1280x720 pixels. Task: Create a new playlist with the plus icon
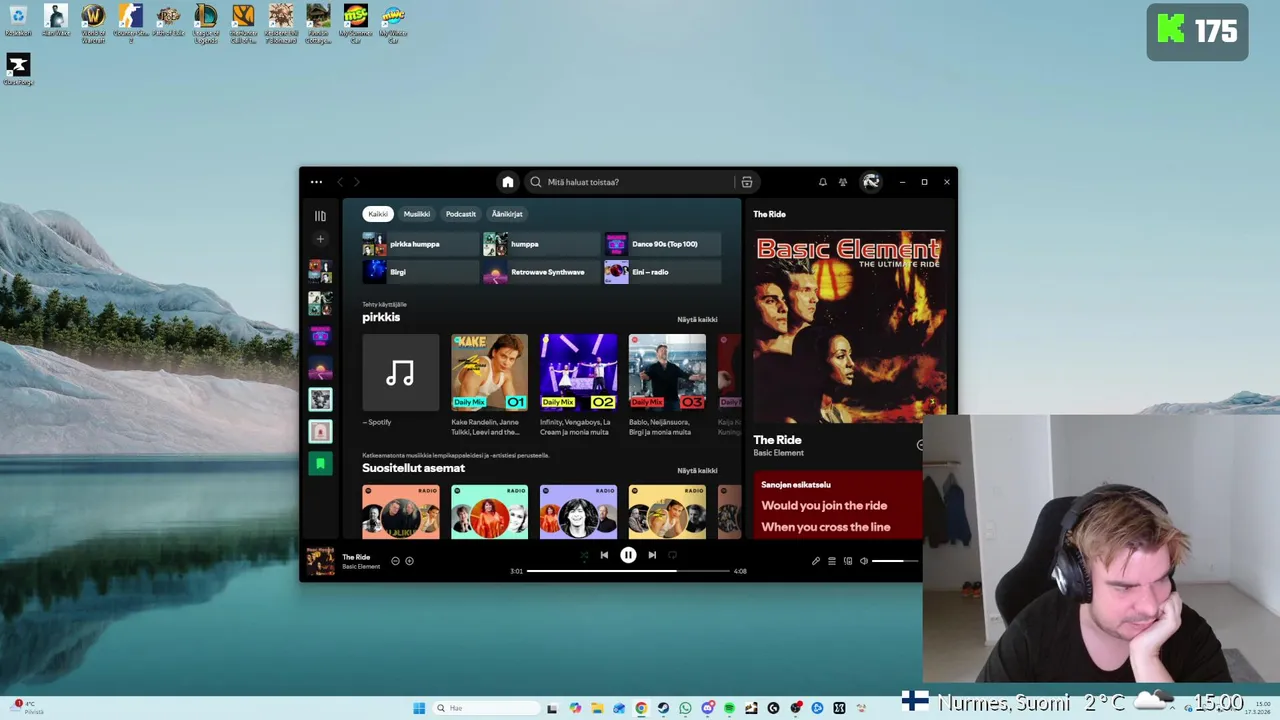coord(320,239)
